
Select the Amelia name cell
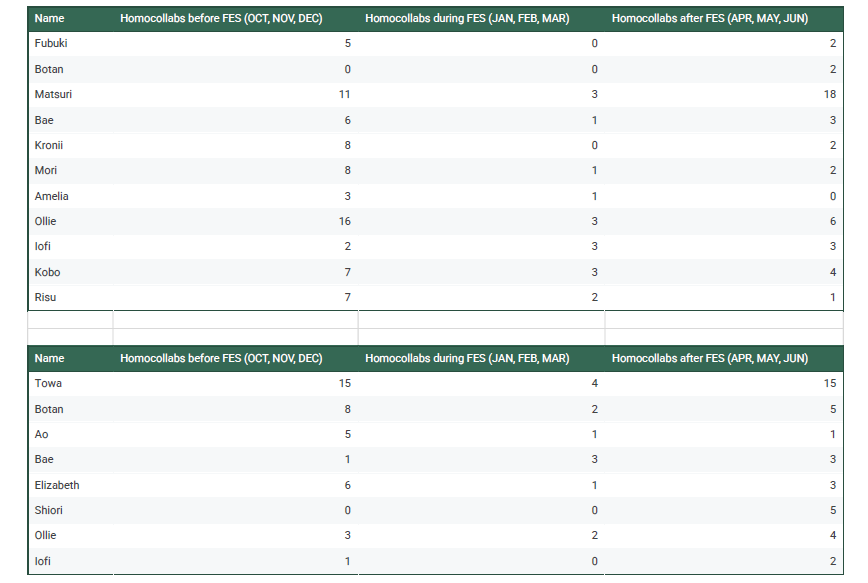pyautogui.click(x=70, y=196)
